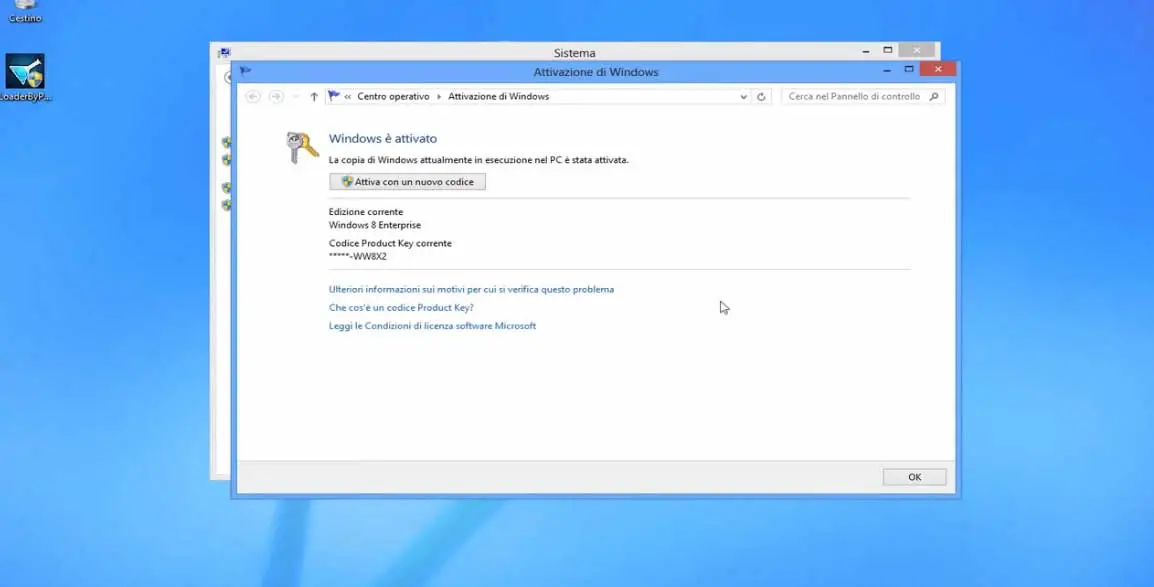This screenshot has width=1154, height=587.
Task: Maximize the Sistema window behind
Action: point(888,51)
